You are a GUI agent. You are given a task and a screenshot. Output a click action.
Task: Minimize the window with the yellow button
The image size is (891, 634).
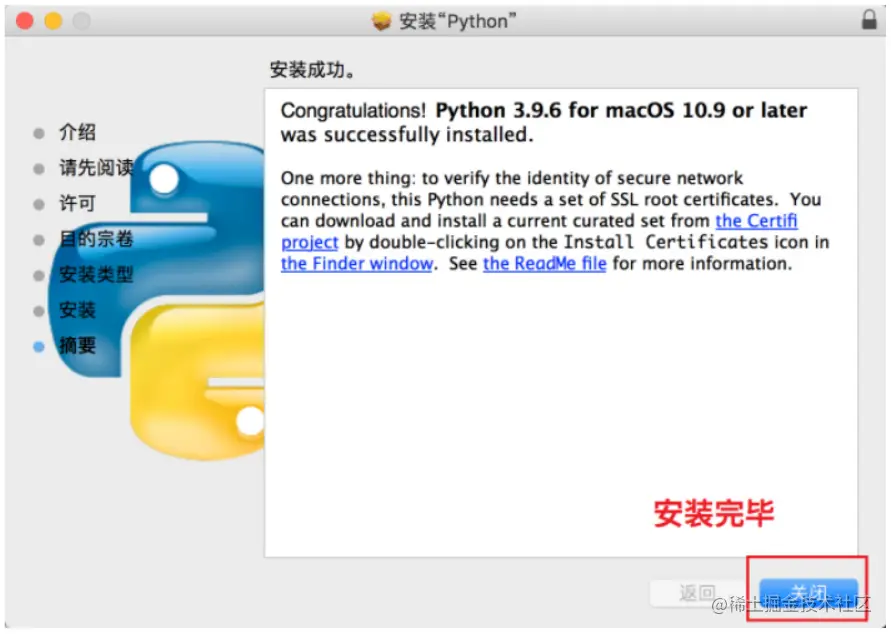coord(53,21)
